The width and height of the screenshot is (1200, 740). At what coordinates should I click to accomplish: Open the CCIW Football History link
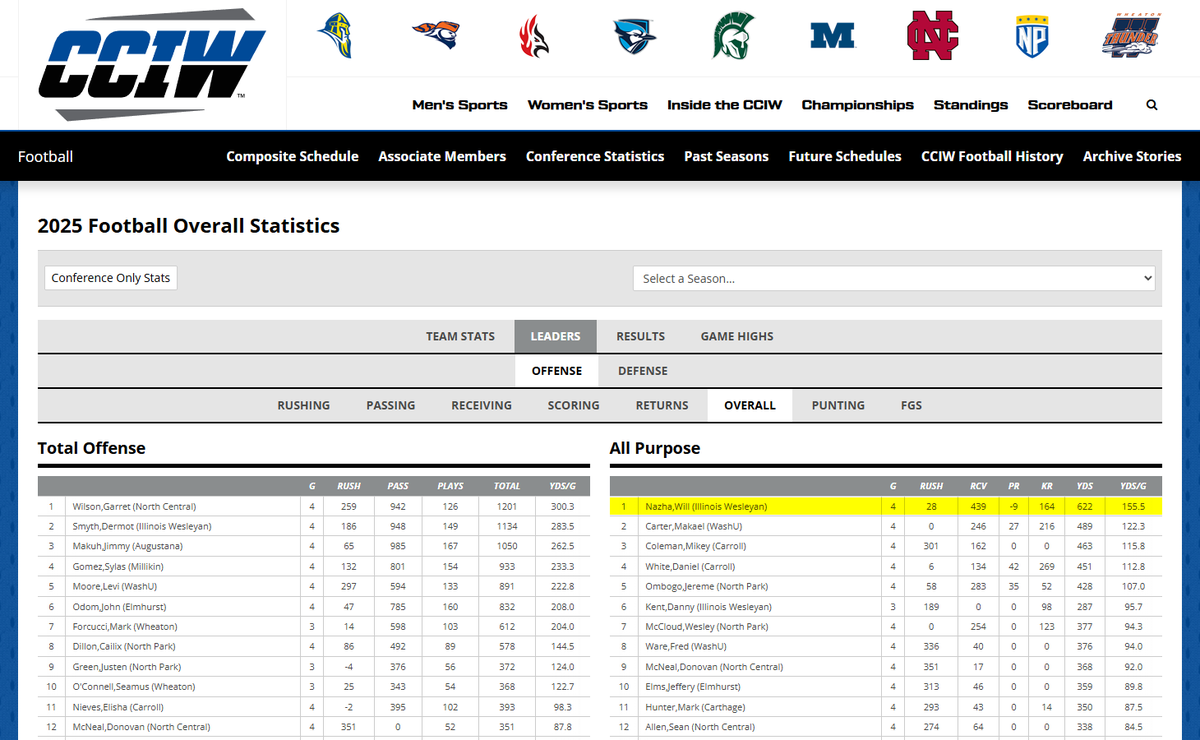(992, 156)
